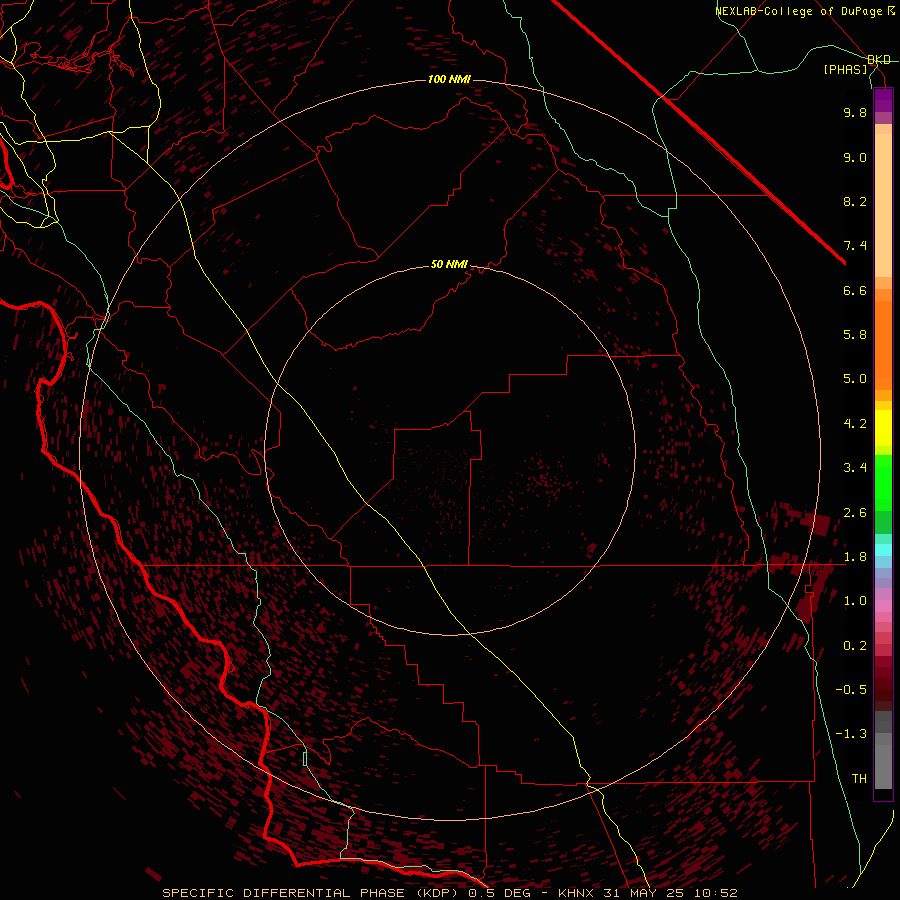Click the 100 NMI range ring label

449,79
